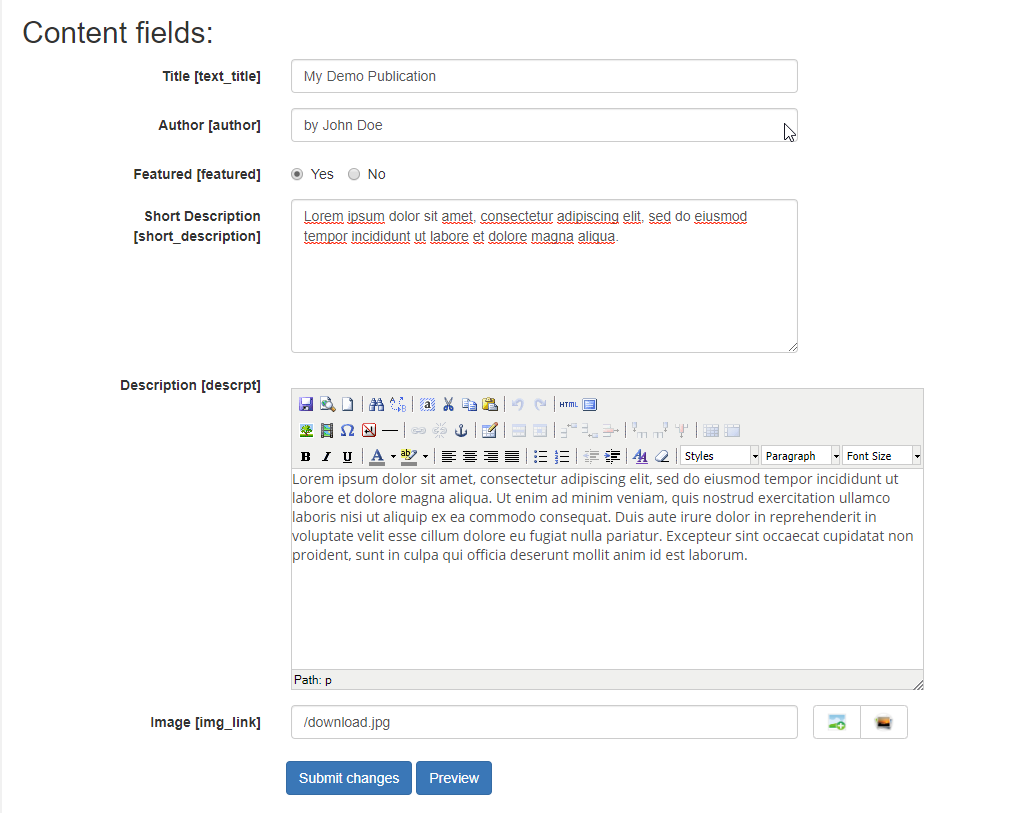The image size is (1016, 813).
Task: Click the edit CSS style icon
Action: pos(640,456)
